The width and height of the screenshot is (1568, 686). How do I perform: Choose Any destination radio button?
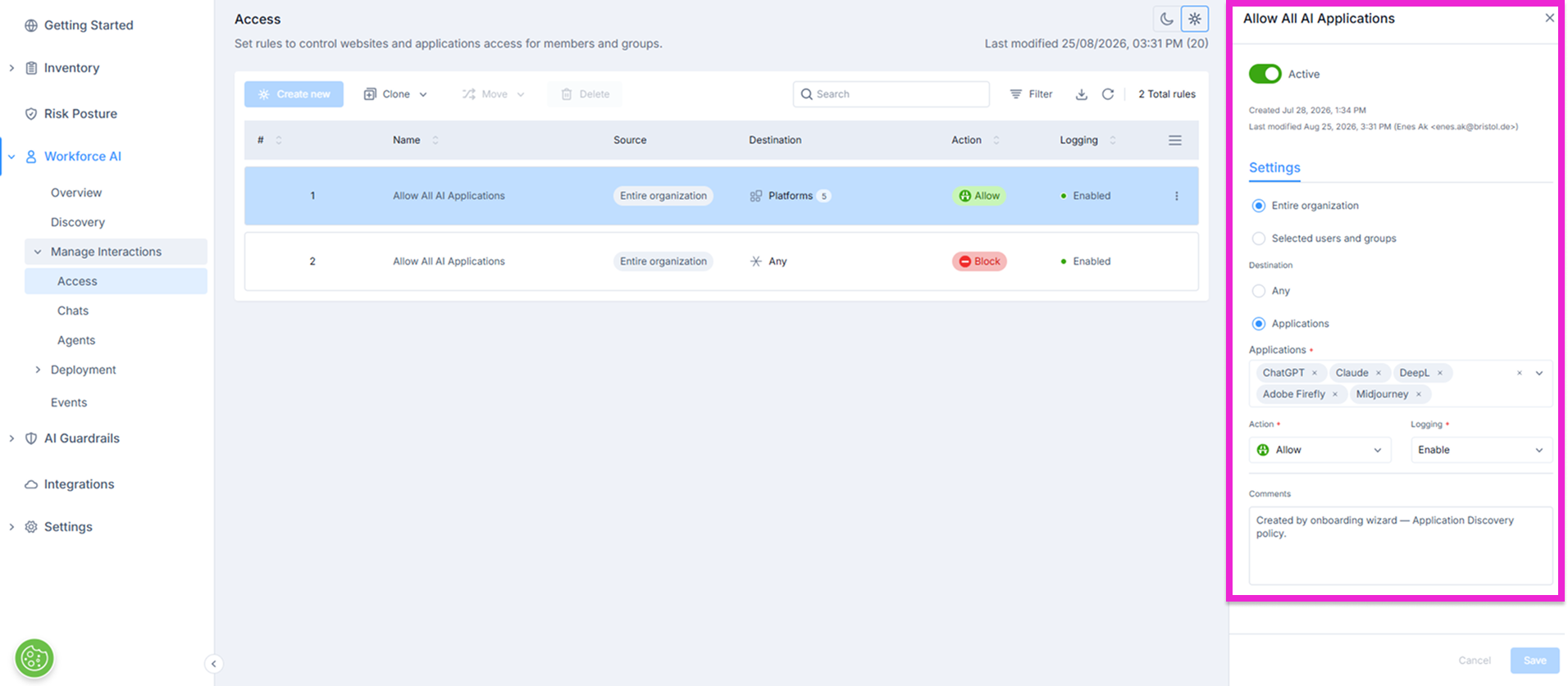pos(1259,291)
